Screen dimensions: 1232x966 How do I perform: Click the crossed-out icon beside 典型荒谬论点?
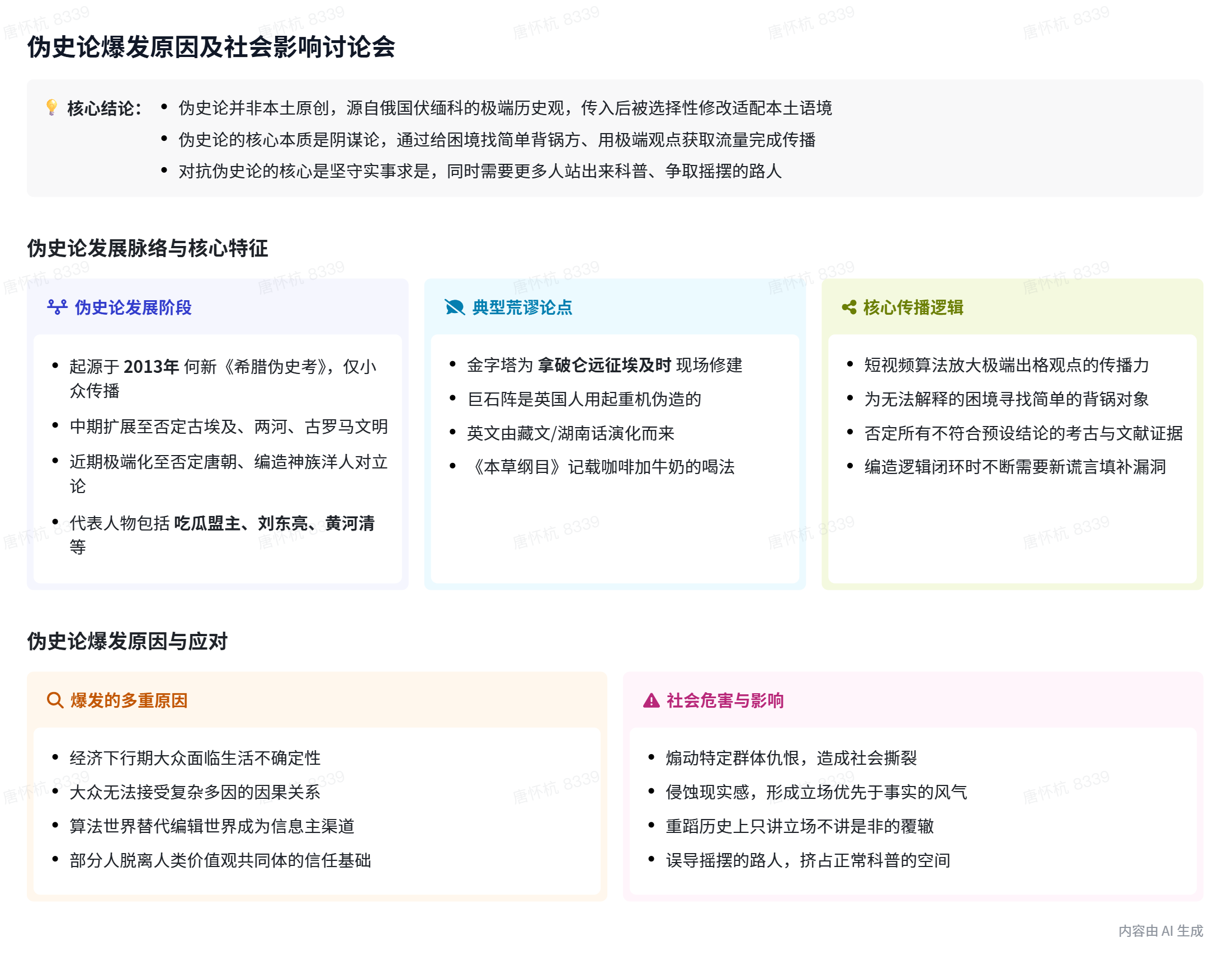pyautogui.click(x=454, y=307)
